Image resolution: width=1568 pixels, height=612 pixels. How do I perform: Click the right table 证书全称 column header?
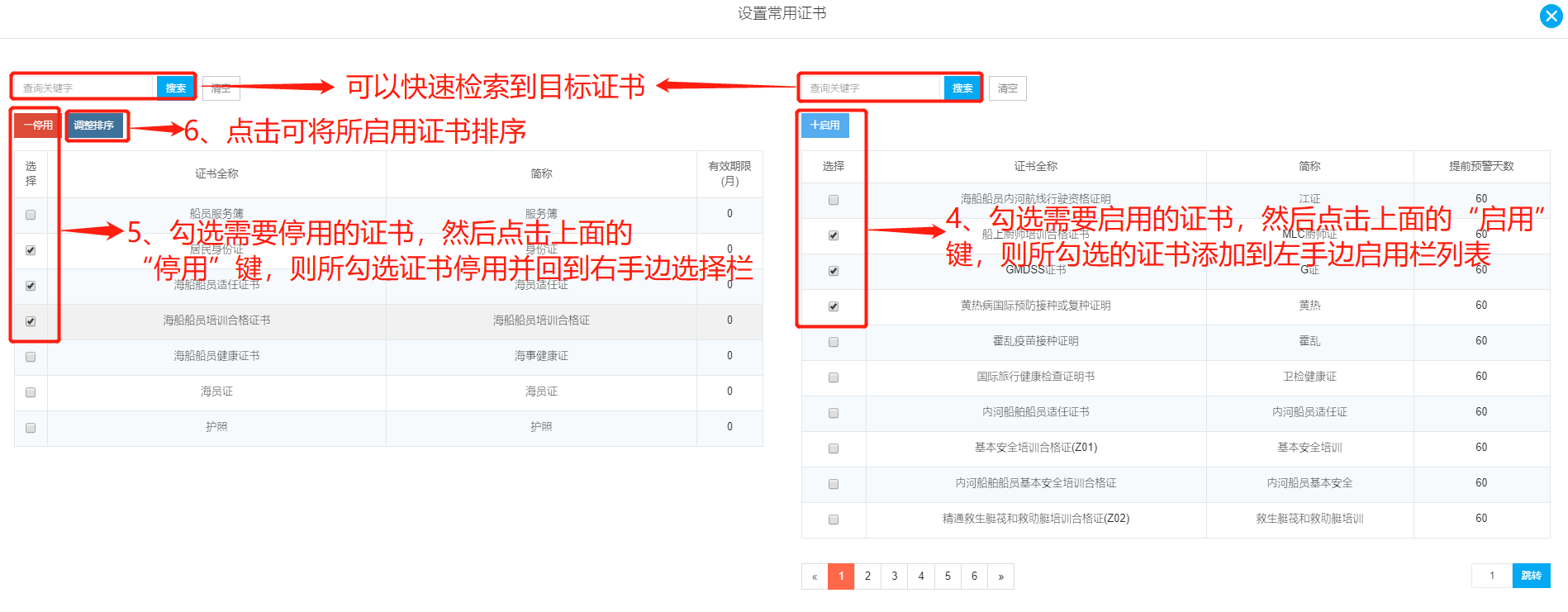coord(1036,167)
